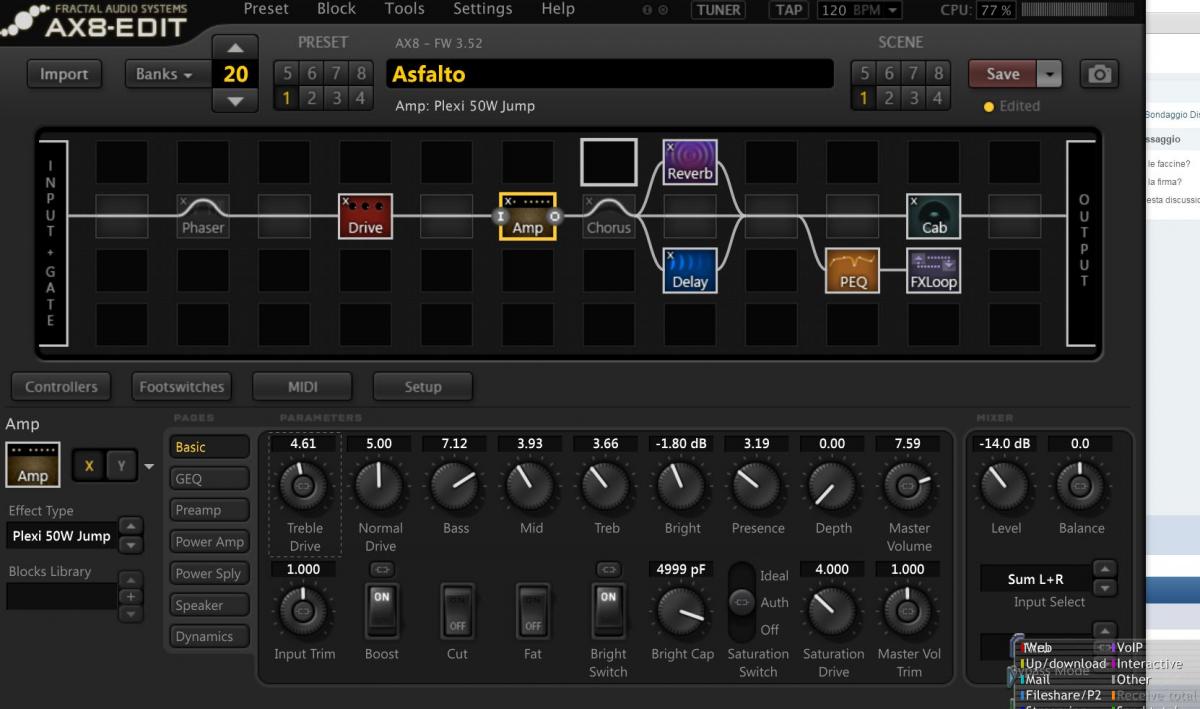Image resolution: width=1200 pixels, height=709 pixels.
Task: Select the Delay block in the grid
Action: pyautogui.click(x=690, y=271)
